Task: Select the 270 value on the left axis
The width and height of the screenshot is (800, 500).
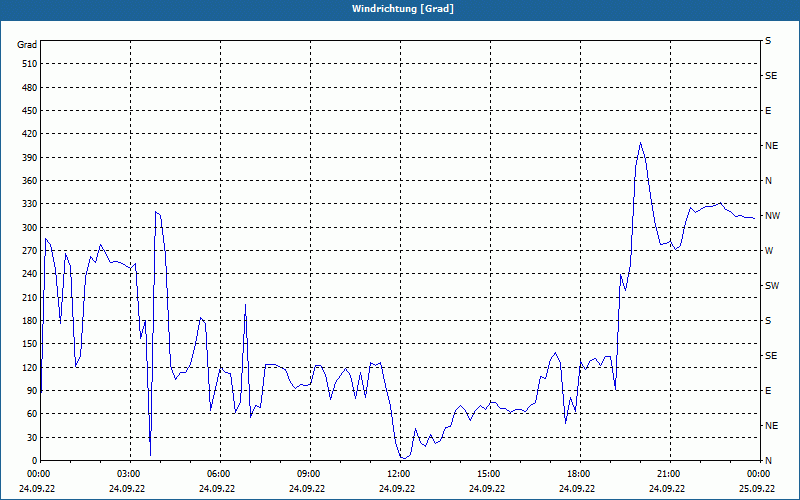Action: click(x=29, y=251)
